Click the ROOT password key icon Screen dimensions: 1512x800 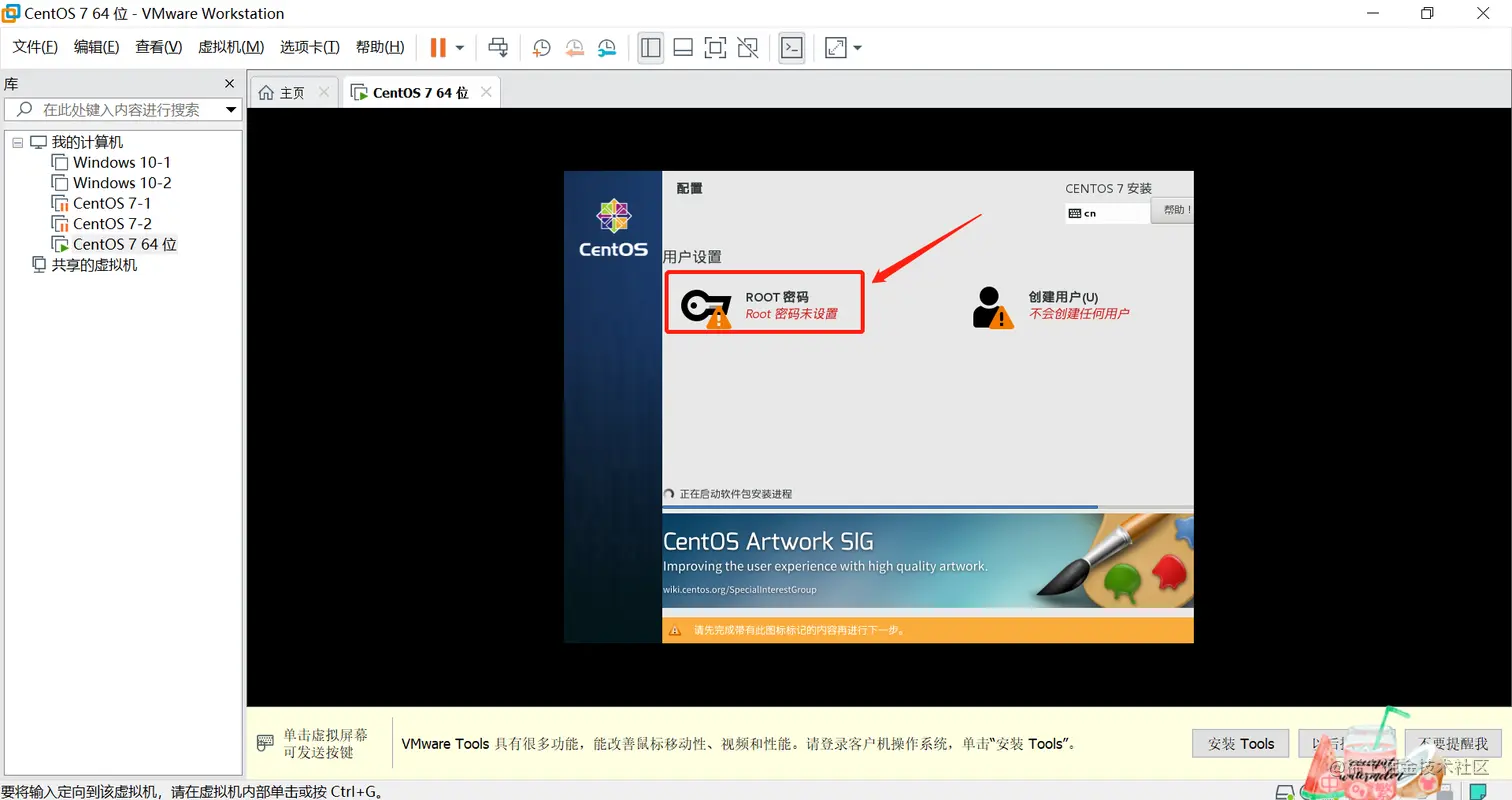(x=705, y=308)
